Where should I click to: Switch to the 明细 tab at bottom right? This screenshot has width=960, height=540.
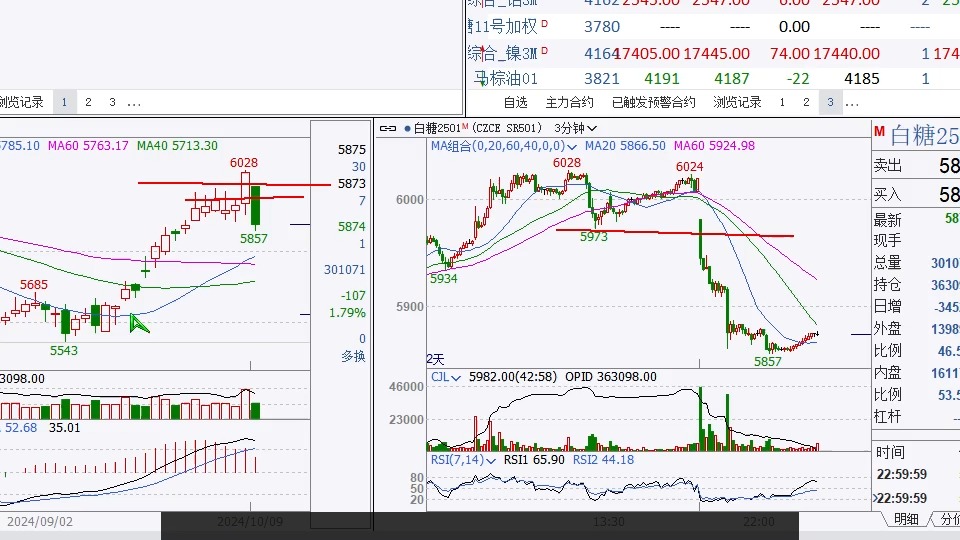(906, 519)
